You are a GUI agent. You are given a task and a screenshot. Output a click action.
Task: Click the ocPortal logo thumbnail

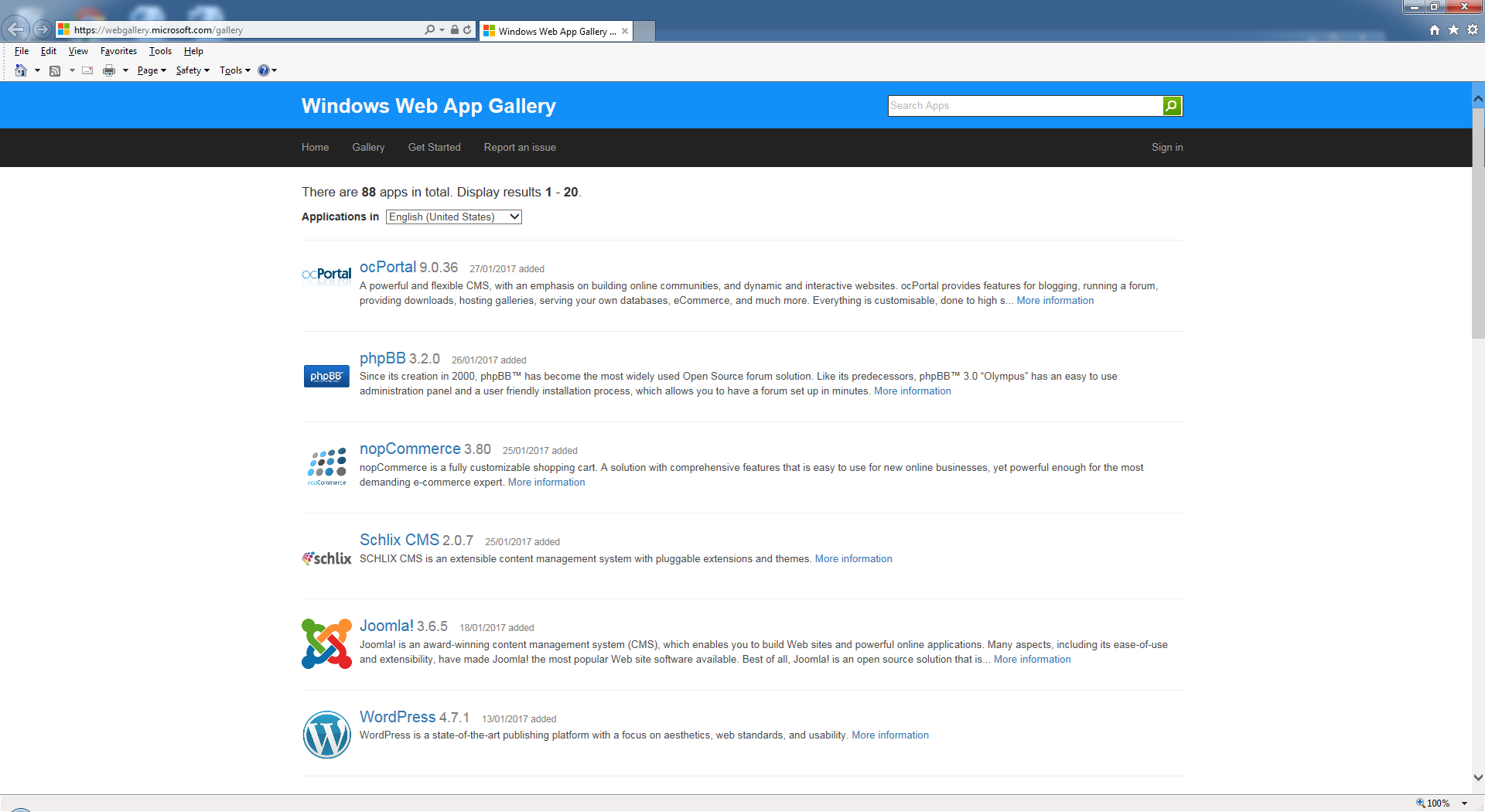[326, 275]
